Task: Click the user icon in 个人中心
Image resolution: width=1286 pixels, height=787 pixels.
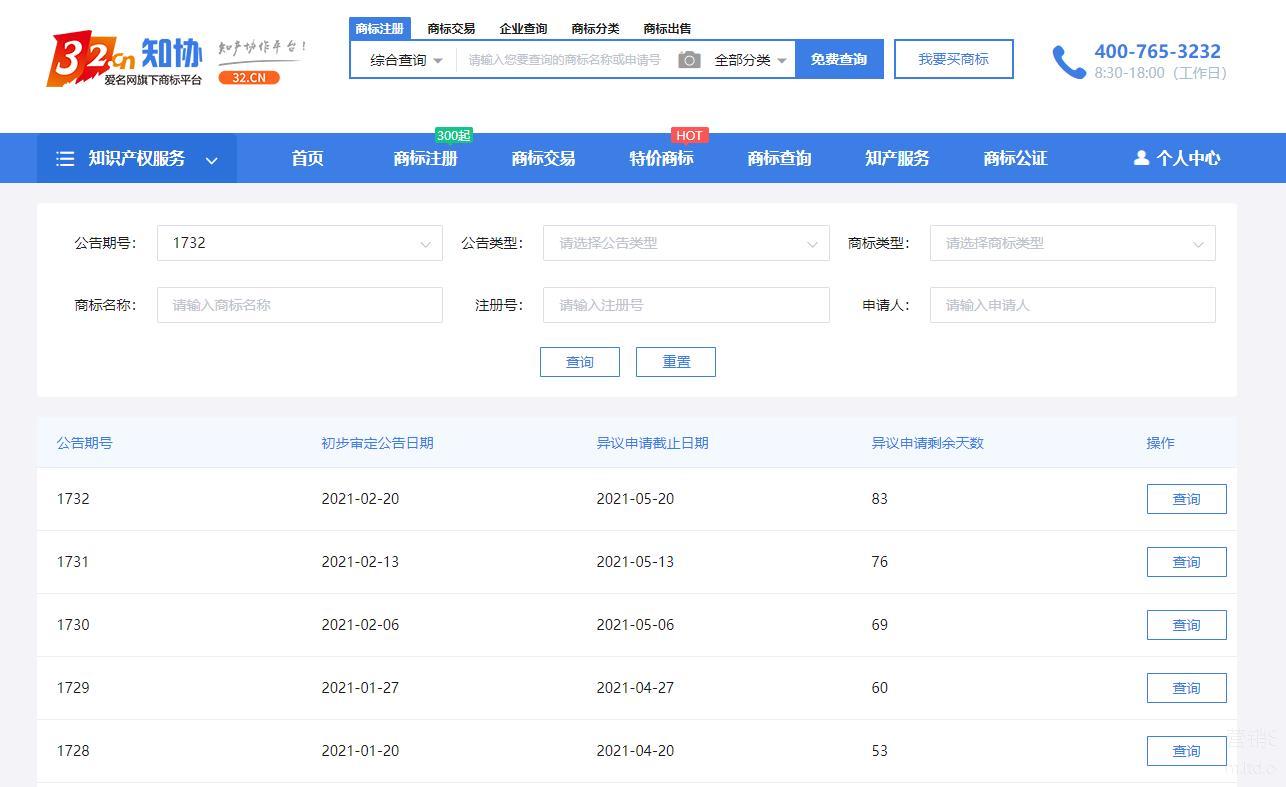Action: (x=1141, y=158)
